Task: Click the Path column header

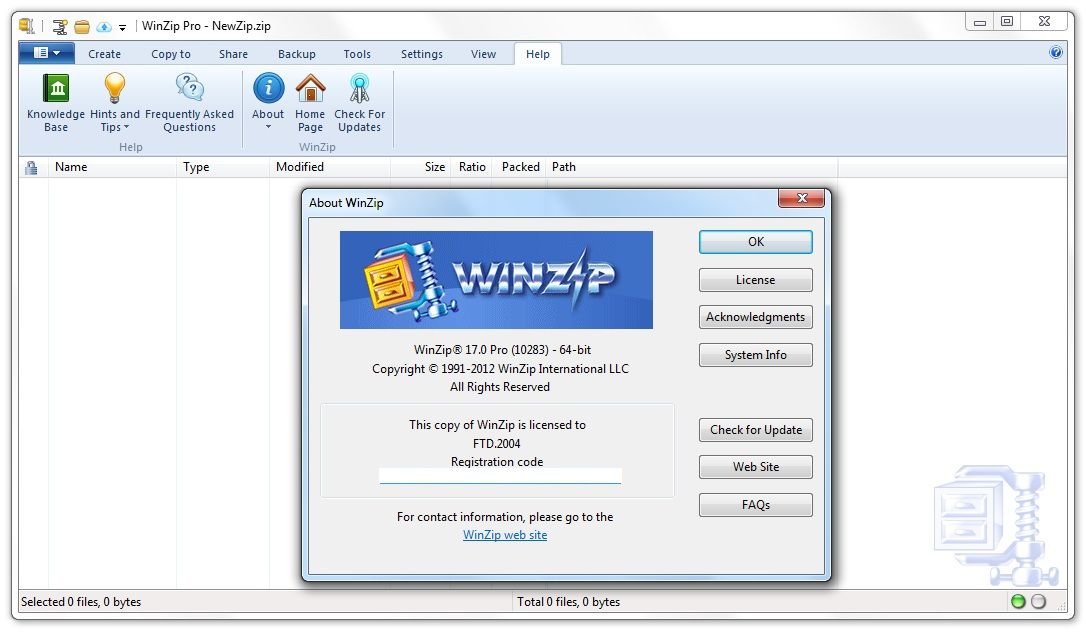Action: coord(692,168)
